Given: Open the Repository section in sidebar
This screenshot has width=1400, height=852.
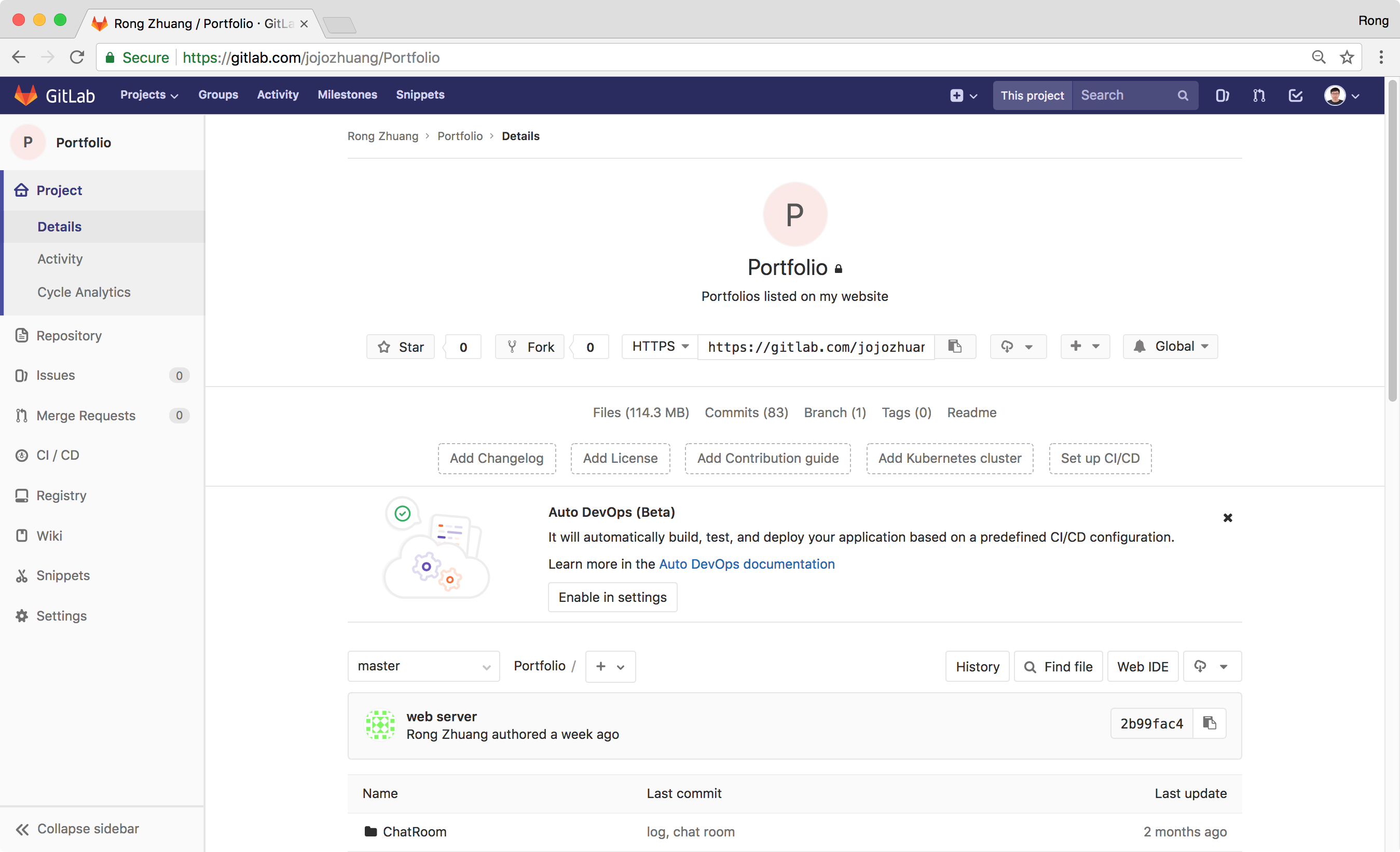Looking at the screenshot, I should coord(68,336).
